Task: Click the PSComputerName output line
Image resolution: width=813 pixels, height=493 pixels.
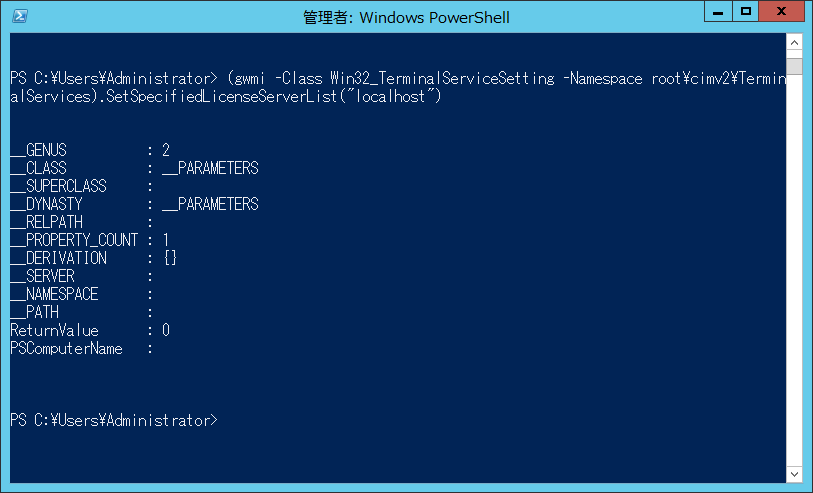Action: [x=82, y=348]
